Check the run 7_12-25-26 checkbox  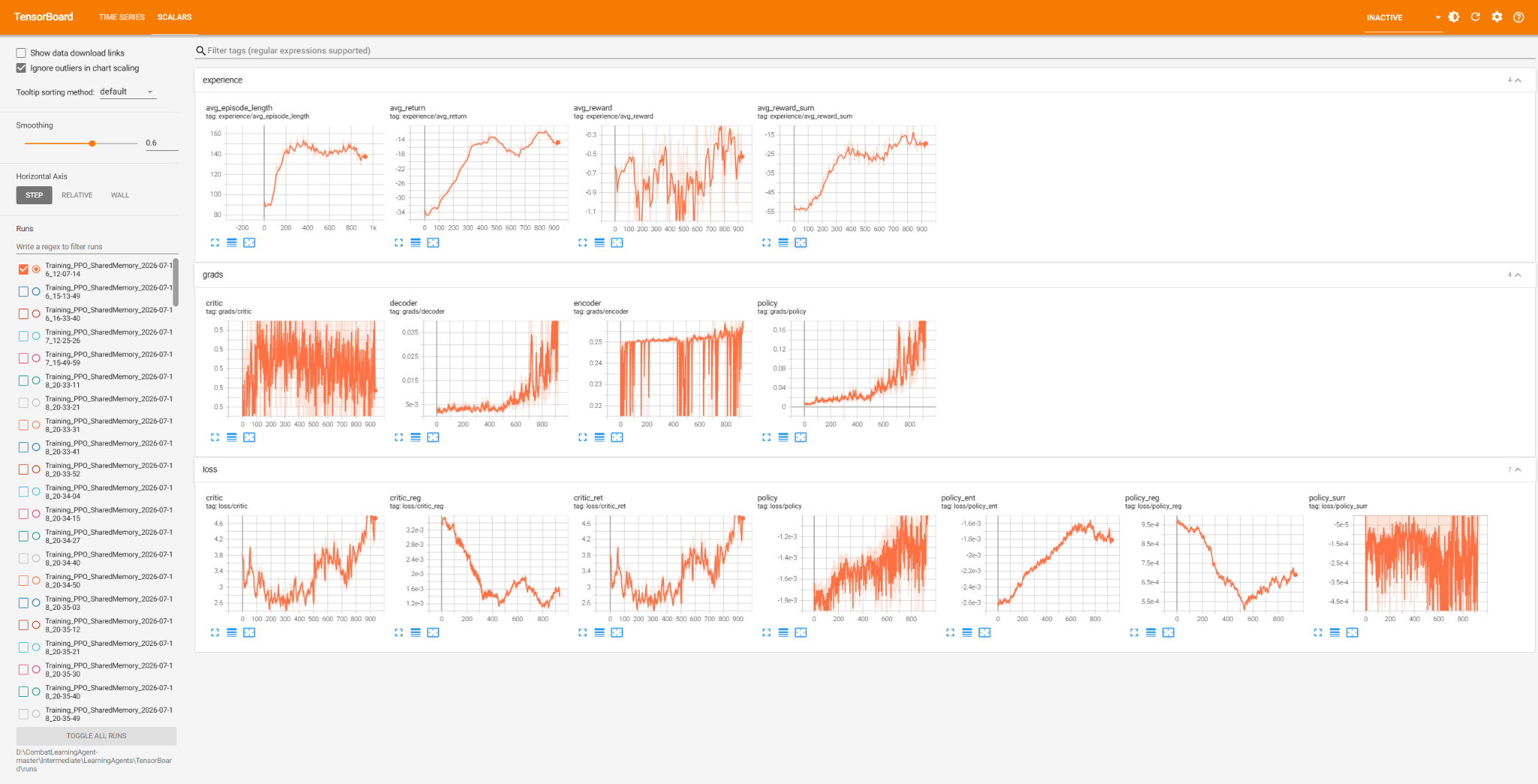point(23,336)
